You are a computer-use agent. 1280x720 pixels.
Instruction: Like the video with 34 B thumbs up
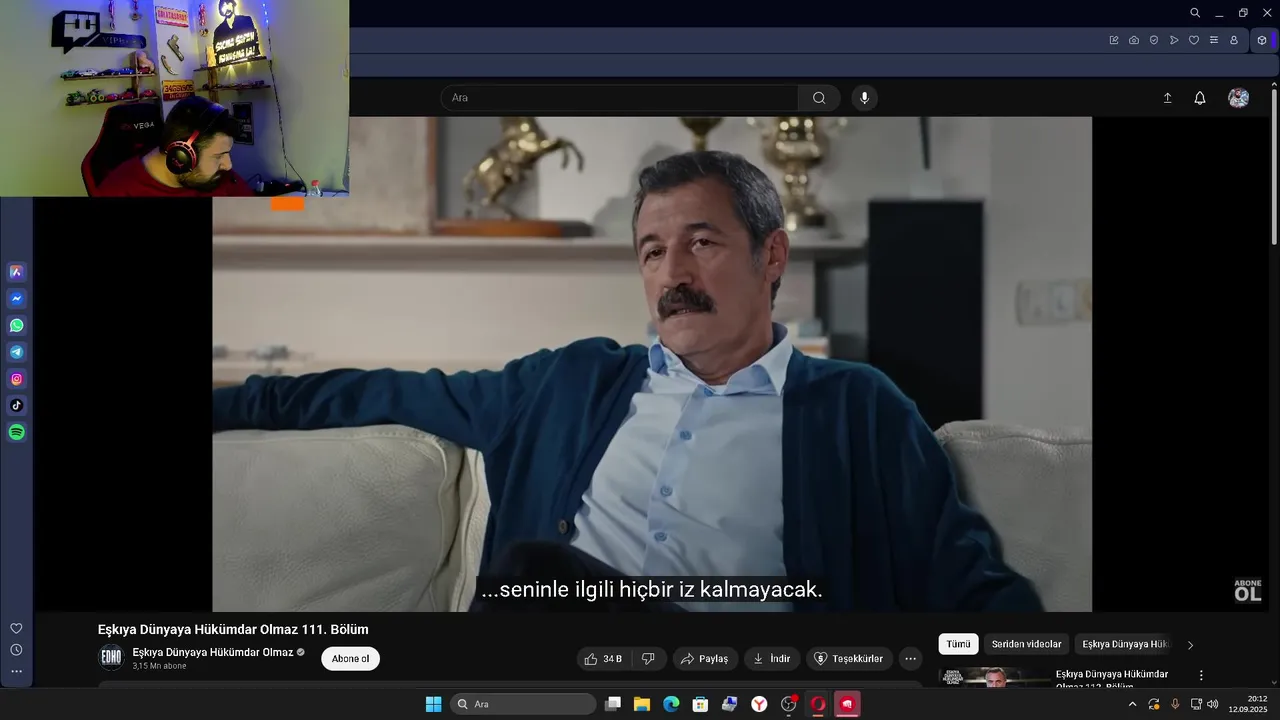pyautogui.click(x=604, y=659)
